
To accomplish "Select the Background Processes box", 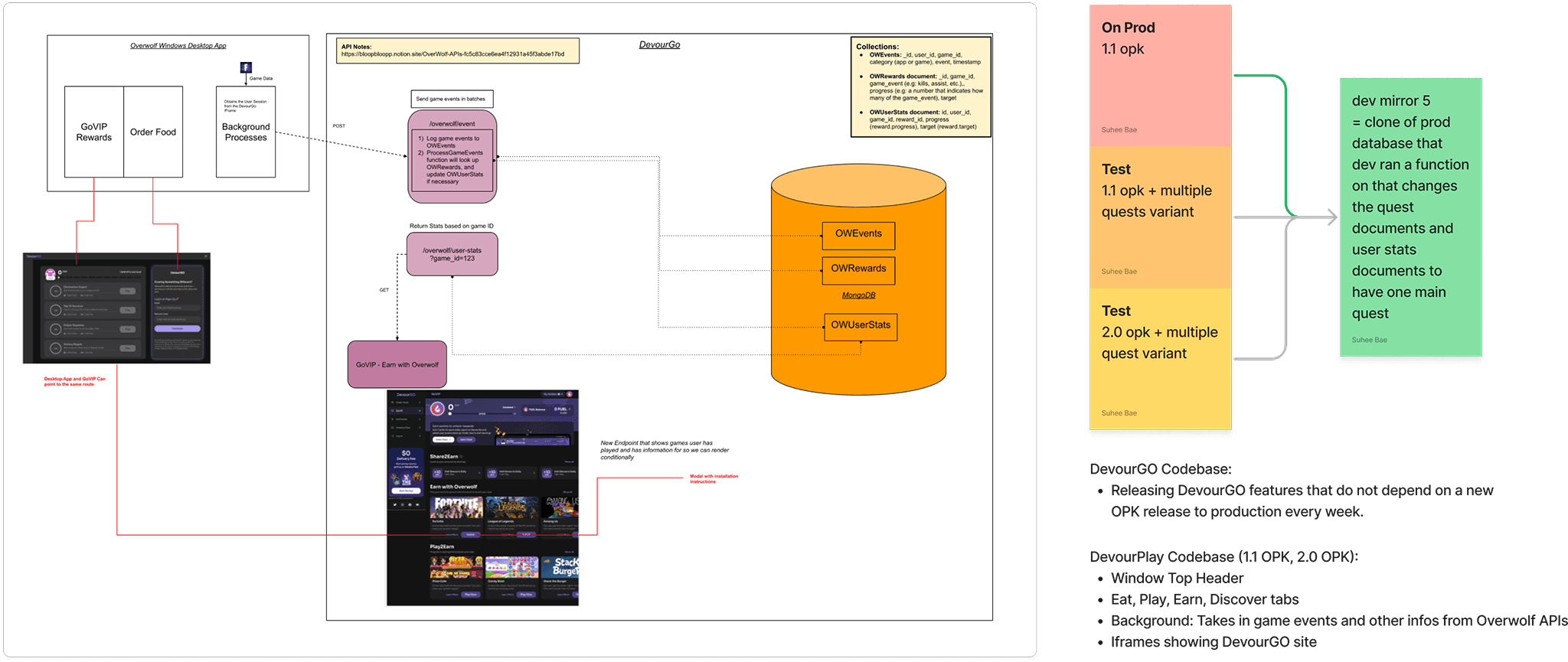I will 246,132.
